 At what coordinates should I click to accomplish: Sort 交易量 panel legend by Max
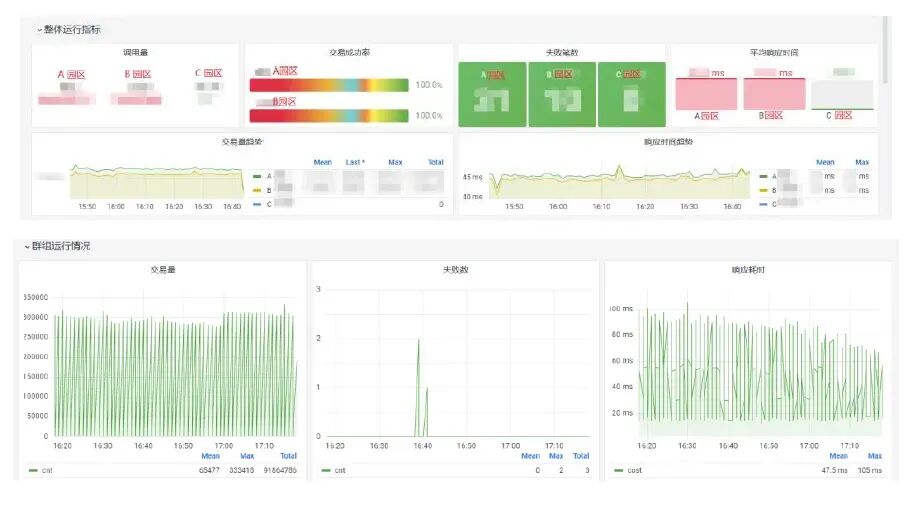point(247,456)
